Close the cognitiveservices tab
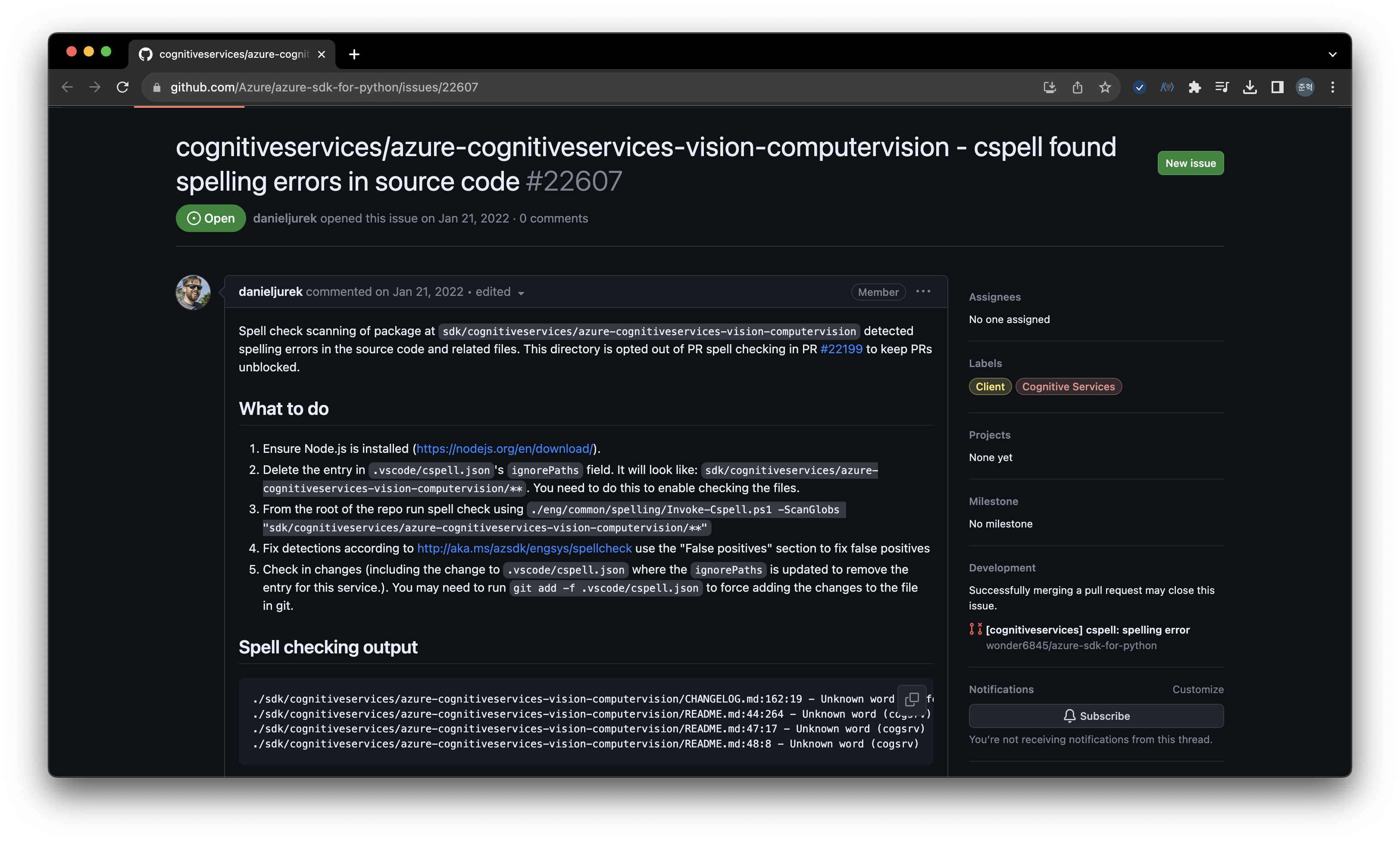This screenshot has height=841, width=1400. [x=322, y=54]
